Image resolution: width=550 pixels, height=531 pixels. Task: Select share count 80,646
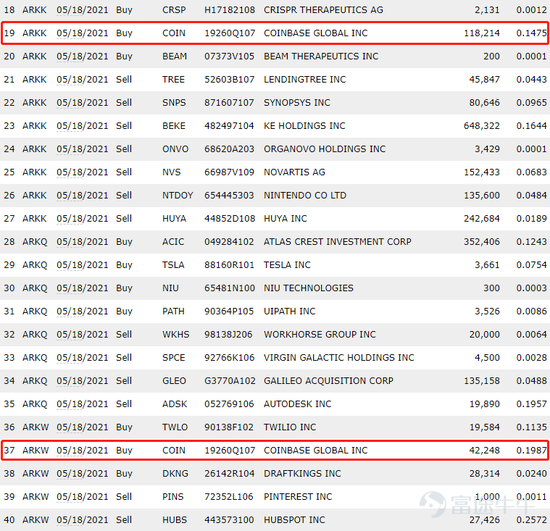[x=484, y=102]
